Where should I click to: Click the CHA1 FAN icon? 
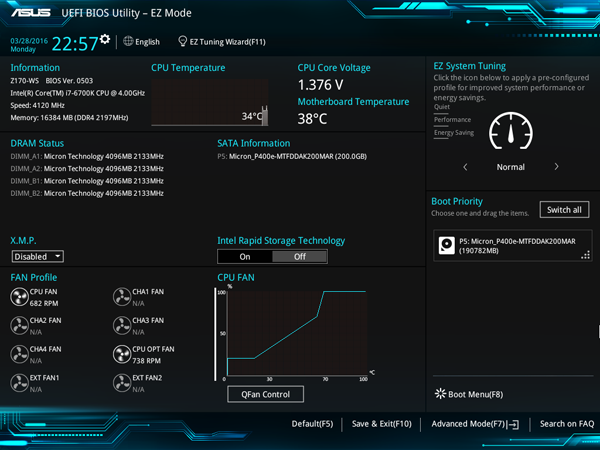(122, 297)
